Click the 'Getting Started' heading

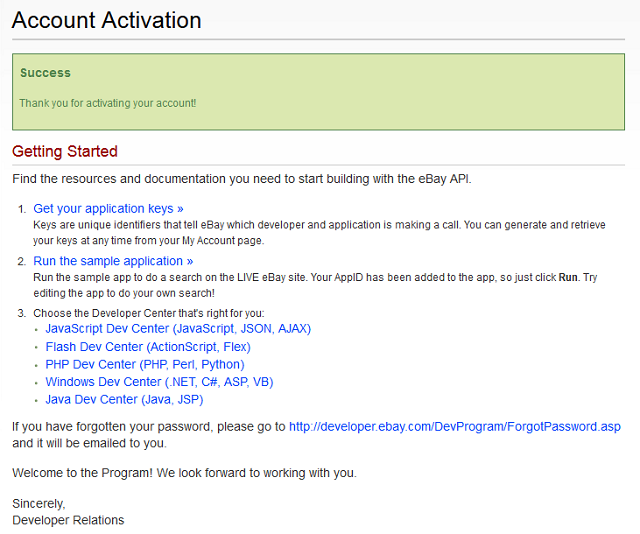pyautogui.click(x=65, y=151)
